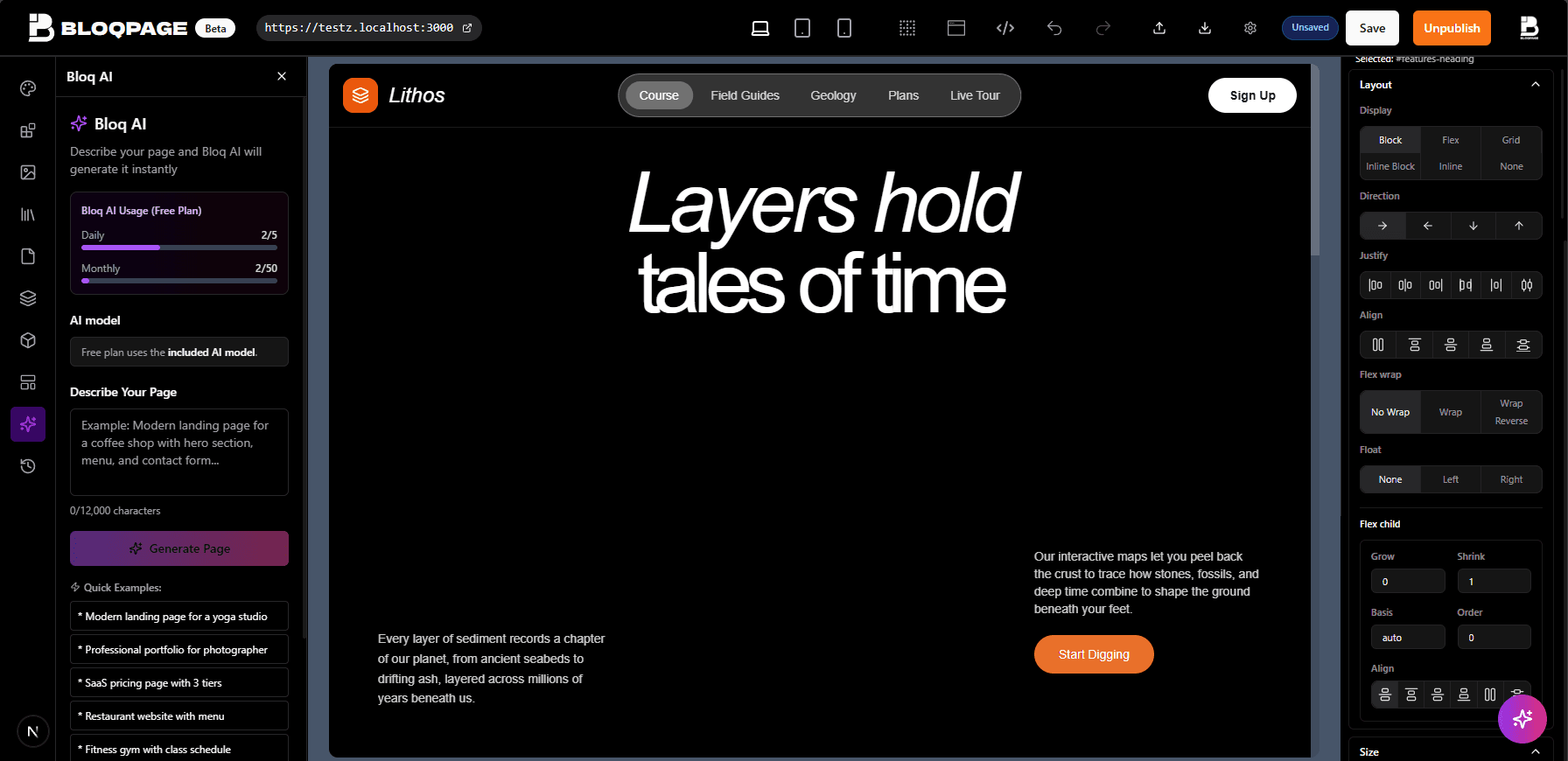Set display to Flex
Image resolution: width=1568 pixels, height=761 pixels.
pyautogui.click(x=1451, y=140)
